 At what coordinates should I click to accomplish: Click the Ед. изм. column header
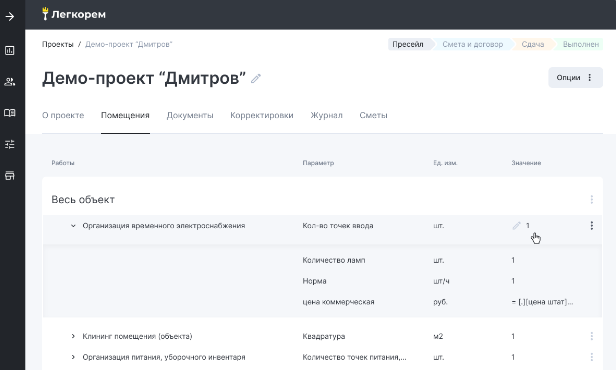[x=445, y=163]
